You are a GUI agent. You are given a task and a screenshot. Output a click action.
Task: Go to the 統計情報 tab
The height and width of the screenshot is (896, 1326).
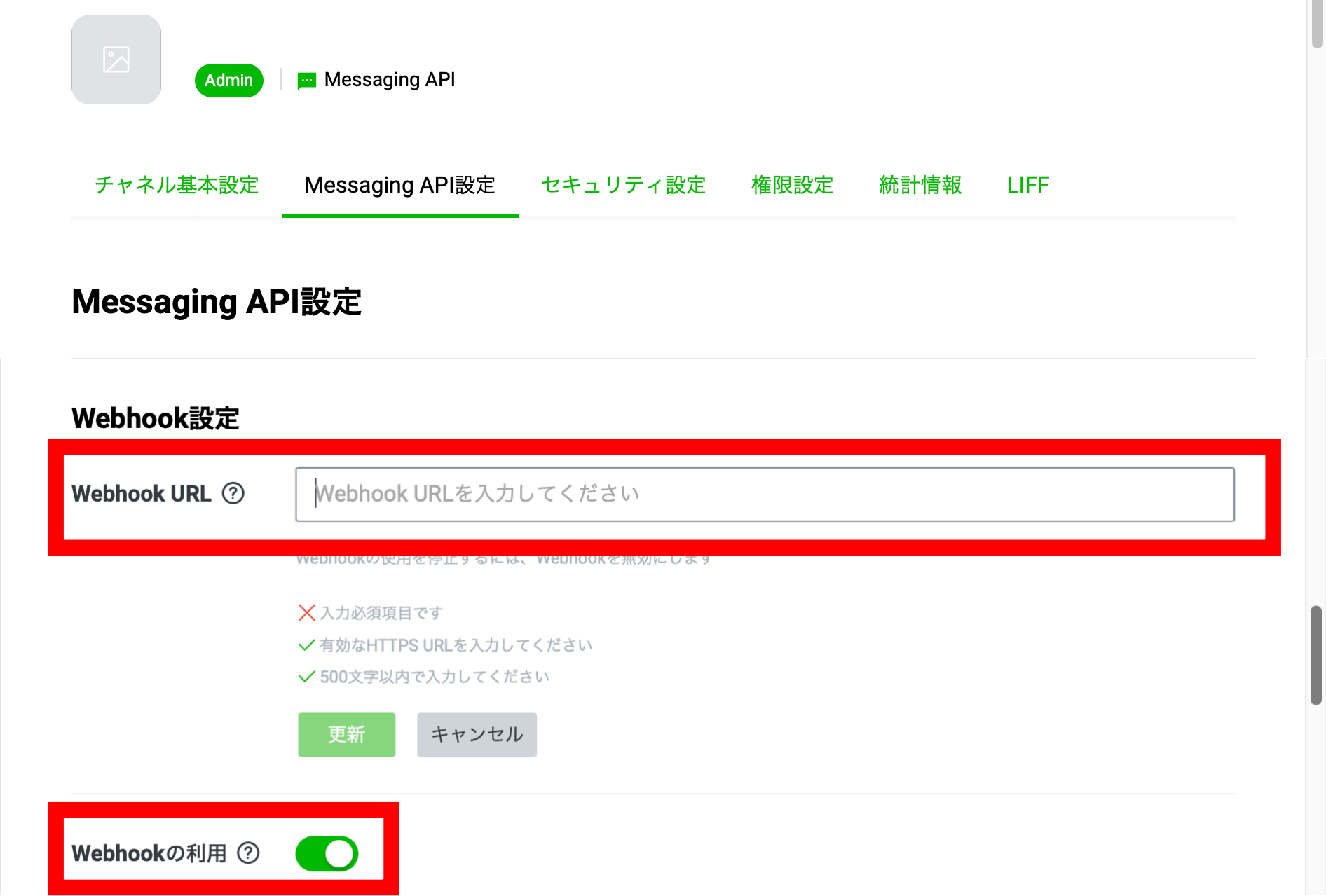pos(920,185)
